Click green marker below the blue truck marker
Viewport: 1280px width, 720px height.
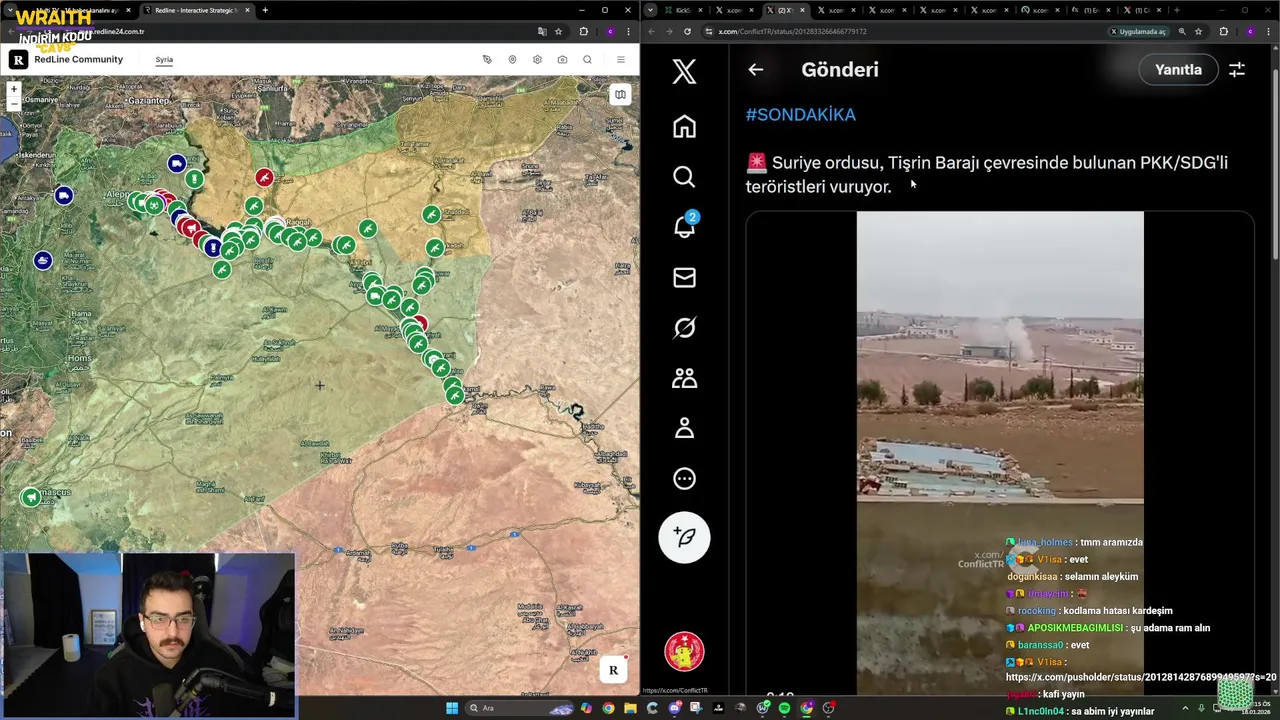(194, 179)
